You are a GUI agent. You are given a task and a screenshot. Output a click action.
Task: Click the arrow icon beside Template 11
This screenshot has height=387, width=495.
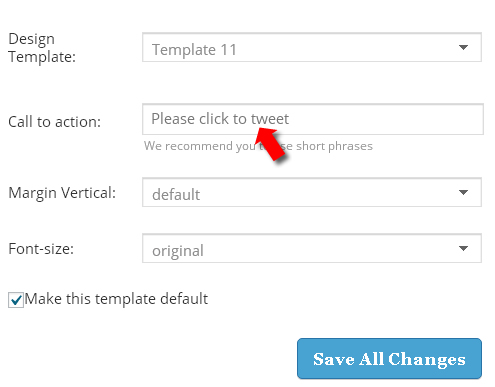tap(463, 47)
